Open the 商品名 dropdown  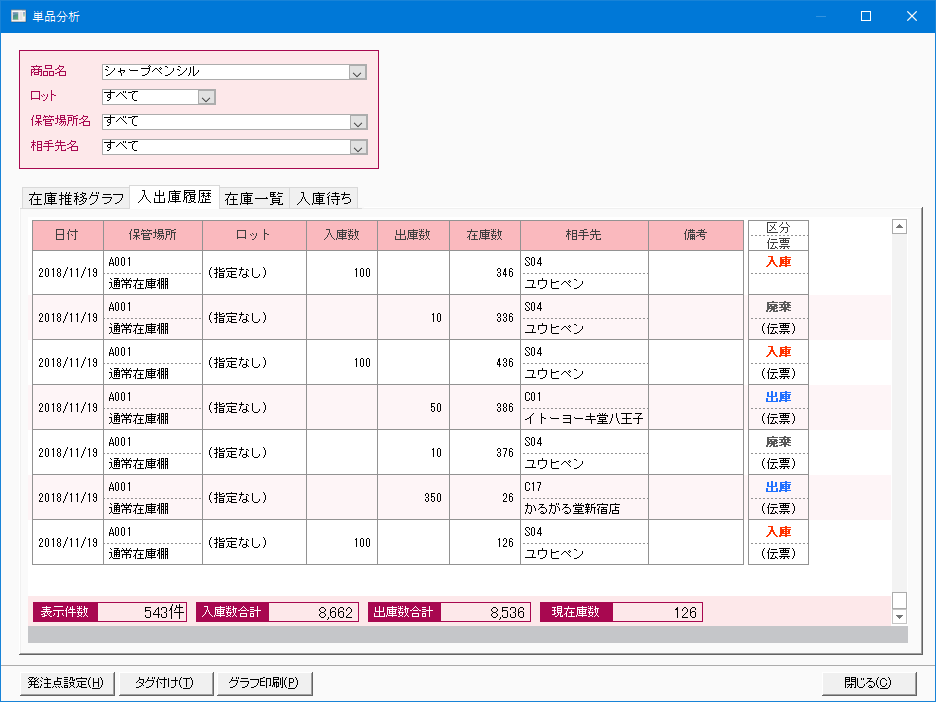[358, 72]
